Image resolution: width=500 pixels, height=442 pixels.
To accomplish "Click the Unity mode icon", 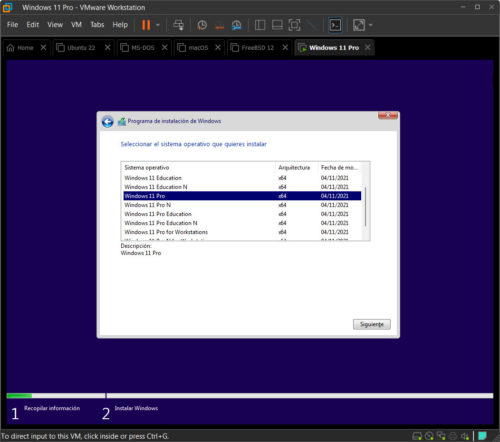I will [x=312, y=25].
